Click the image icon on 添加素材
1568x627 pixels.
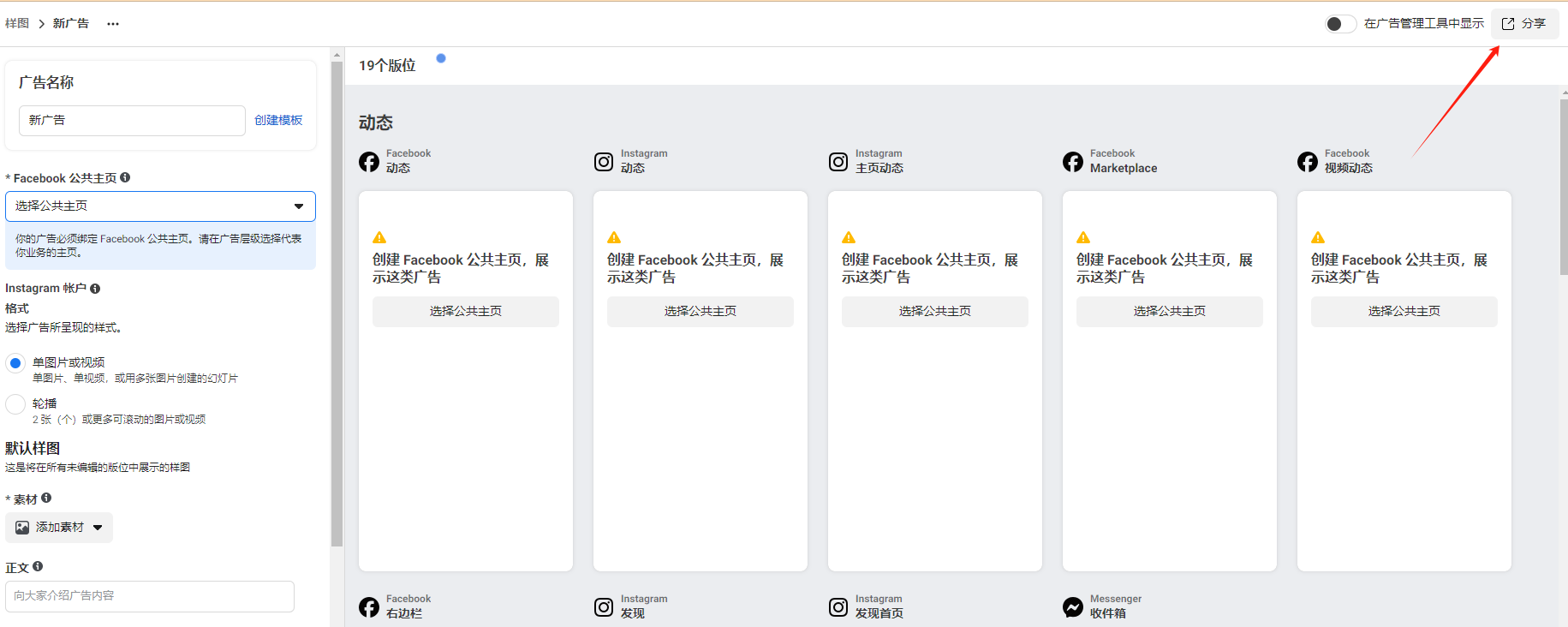pyautogui.click(x=22, y=528)
